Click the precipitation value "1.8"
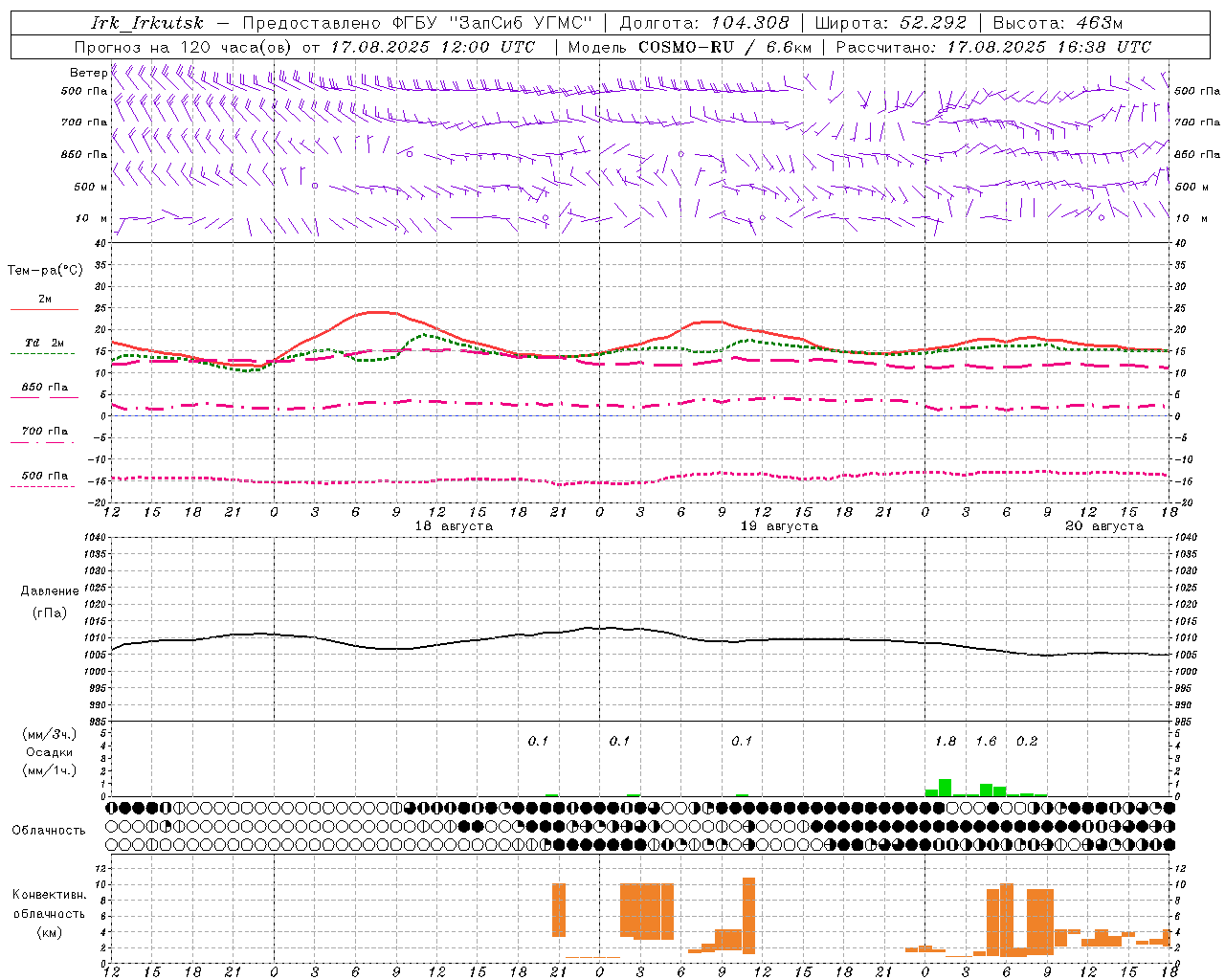The width and height of the screenshot is (1225, 980). (946, 741)
